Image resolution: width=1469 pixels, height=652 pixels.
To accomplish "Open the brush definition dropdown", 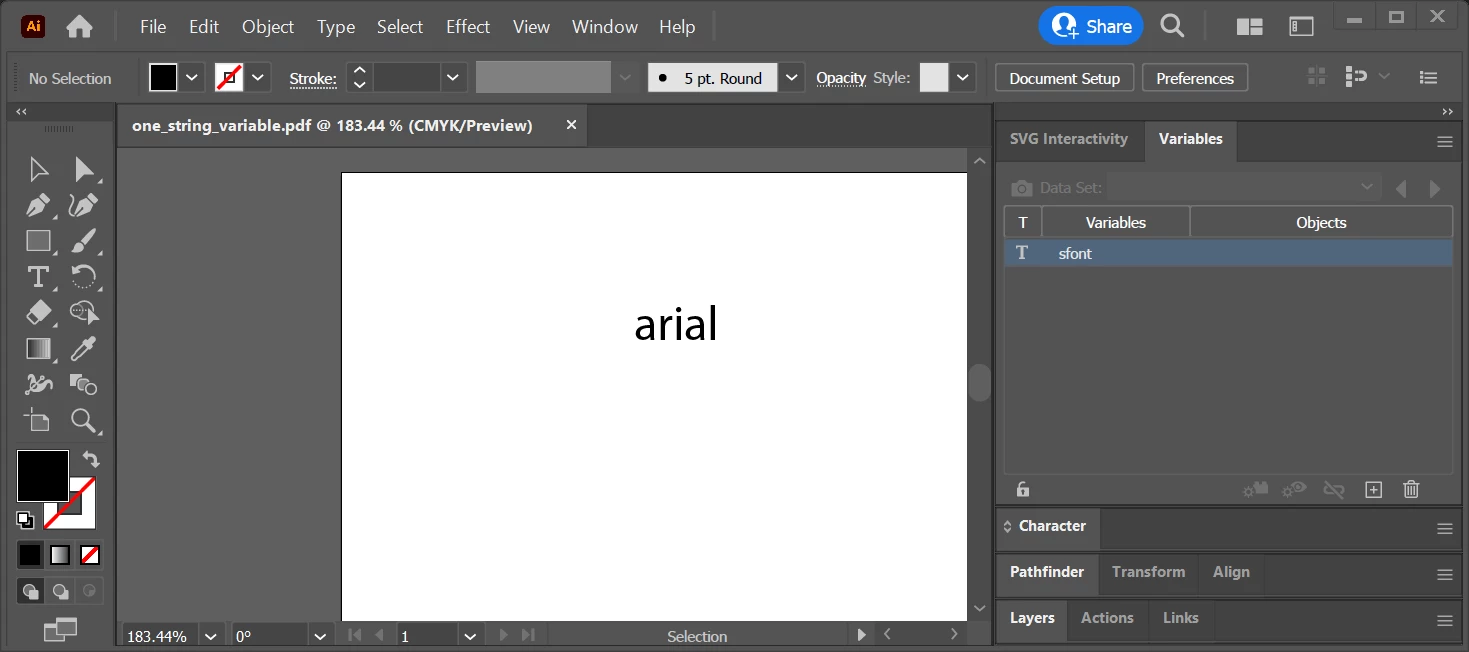I will [792, 77].
